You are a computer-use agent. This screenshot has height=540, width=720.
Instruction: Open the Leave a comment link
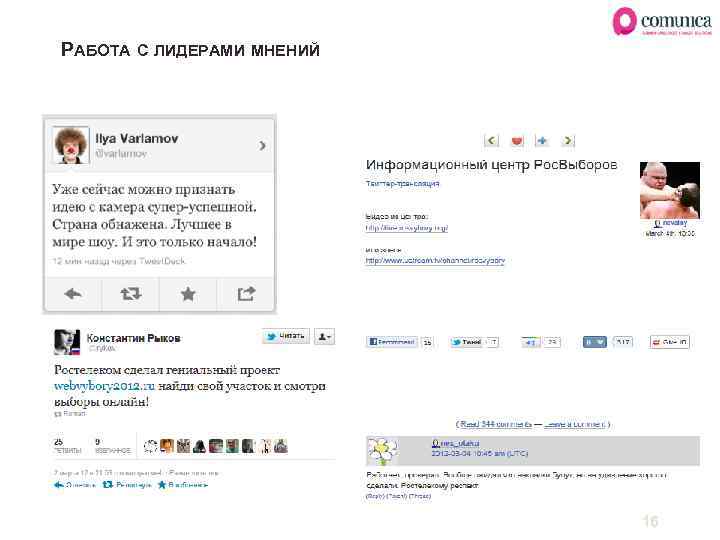click(575, 424)
